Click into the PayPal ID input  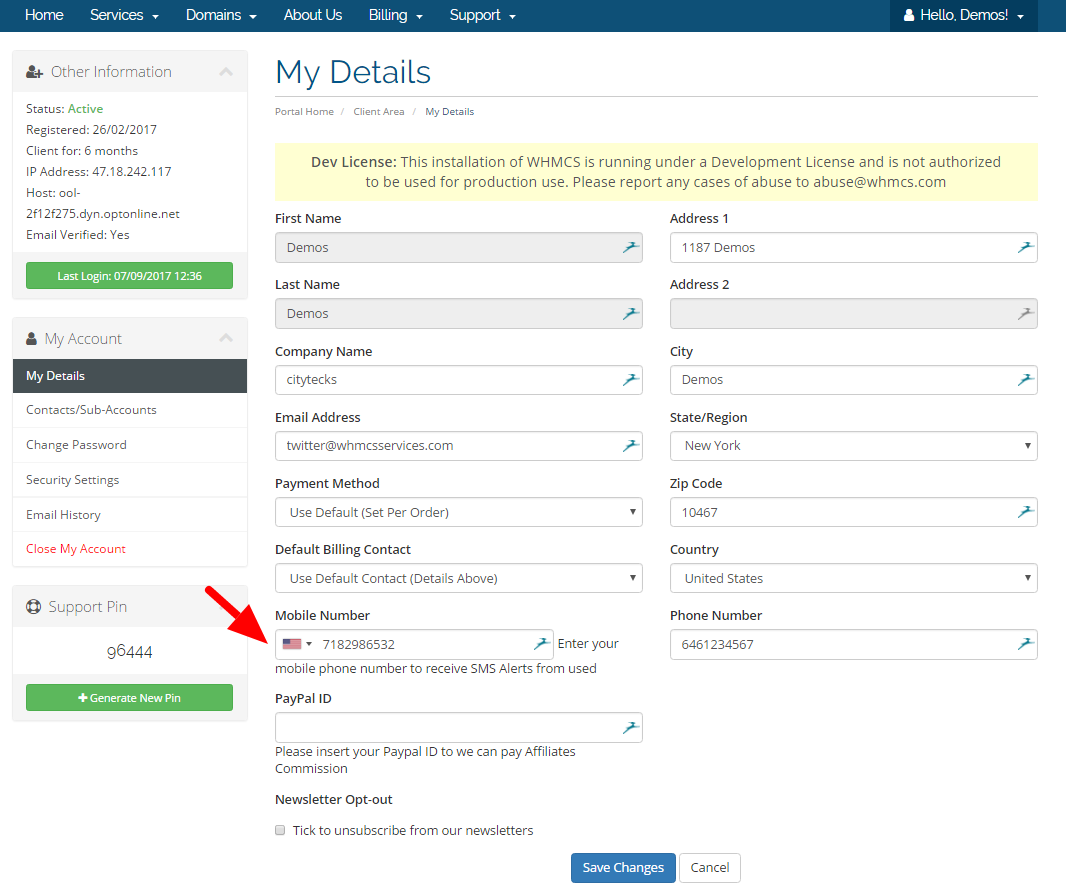(459, 727)
